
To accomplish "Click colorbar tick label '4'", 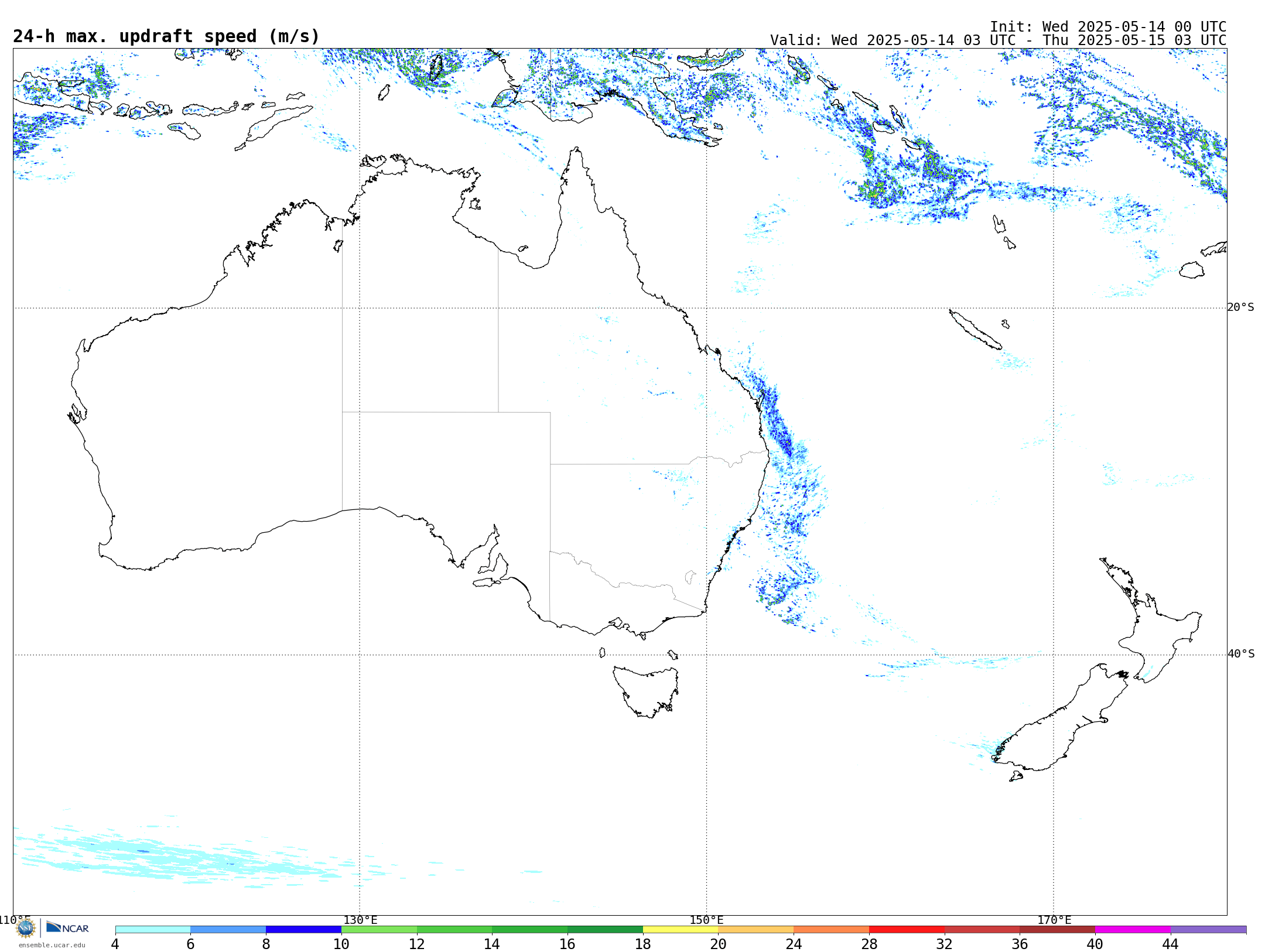I will click(115, 944).
